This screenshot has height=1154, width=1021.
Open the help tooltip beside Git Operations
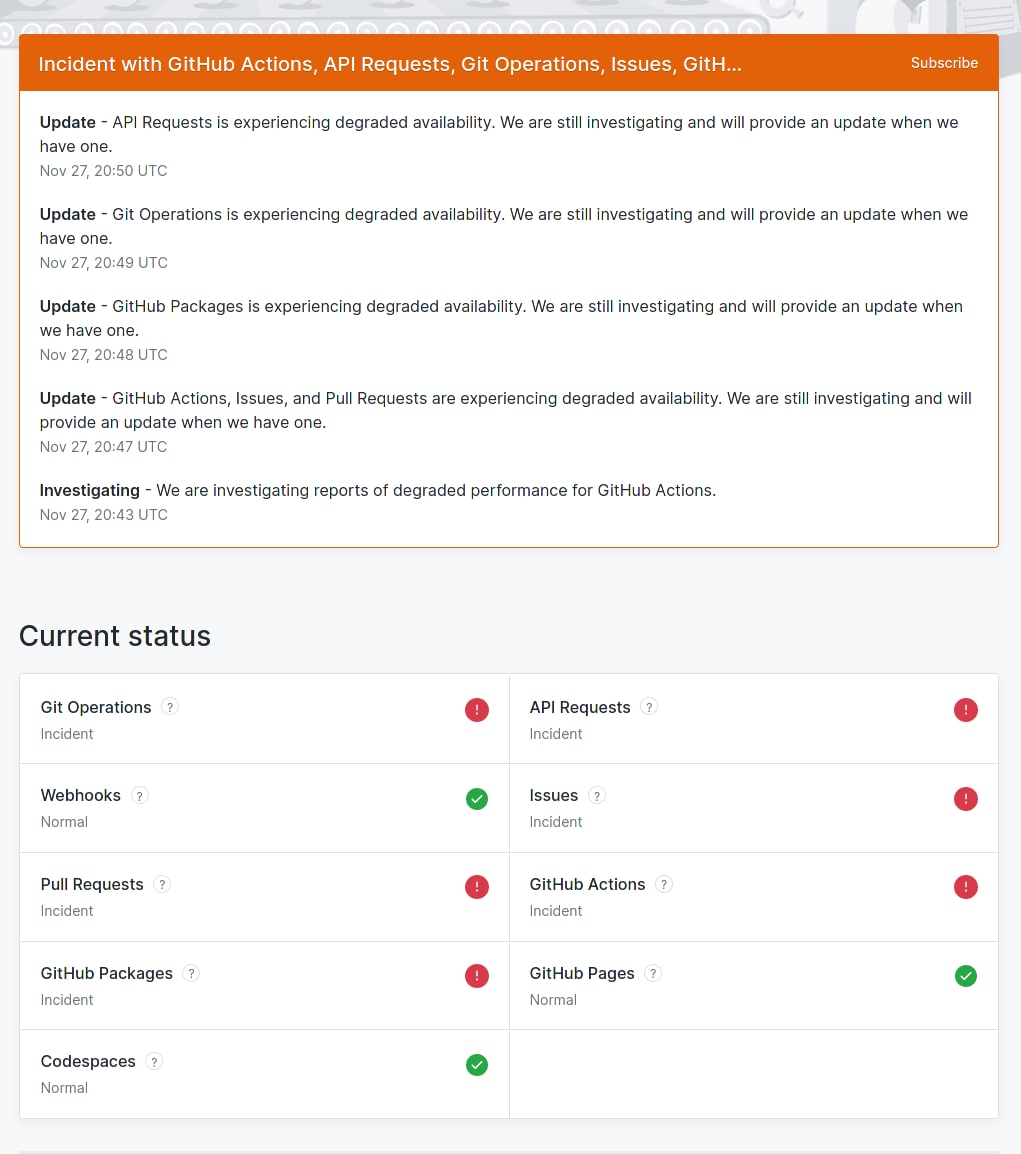pos(170,707)
